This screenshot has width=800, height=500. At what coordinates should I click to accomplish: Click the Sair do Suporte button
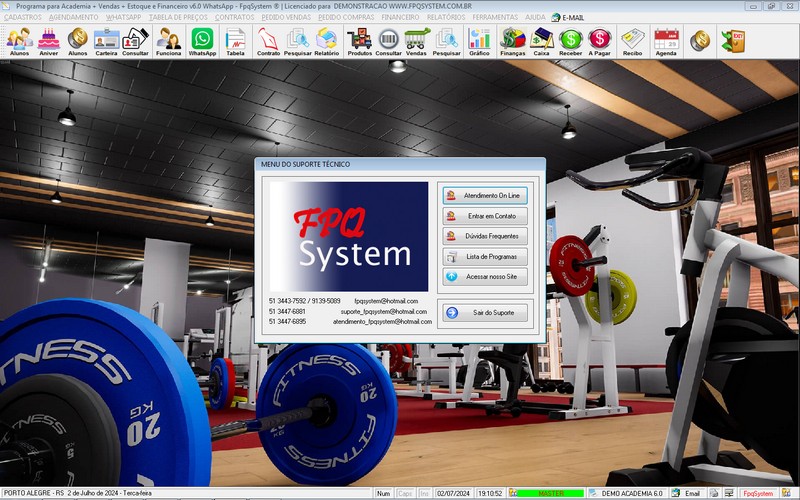[485, 312]
